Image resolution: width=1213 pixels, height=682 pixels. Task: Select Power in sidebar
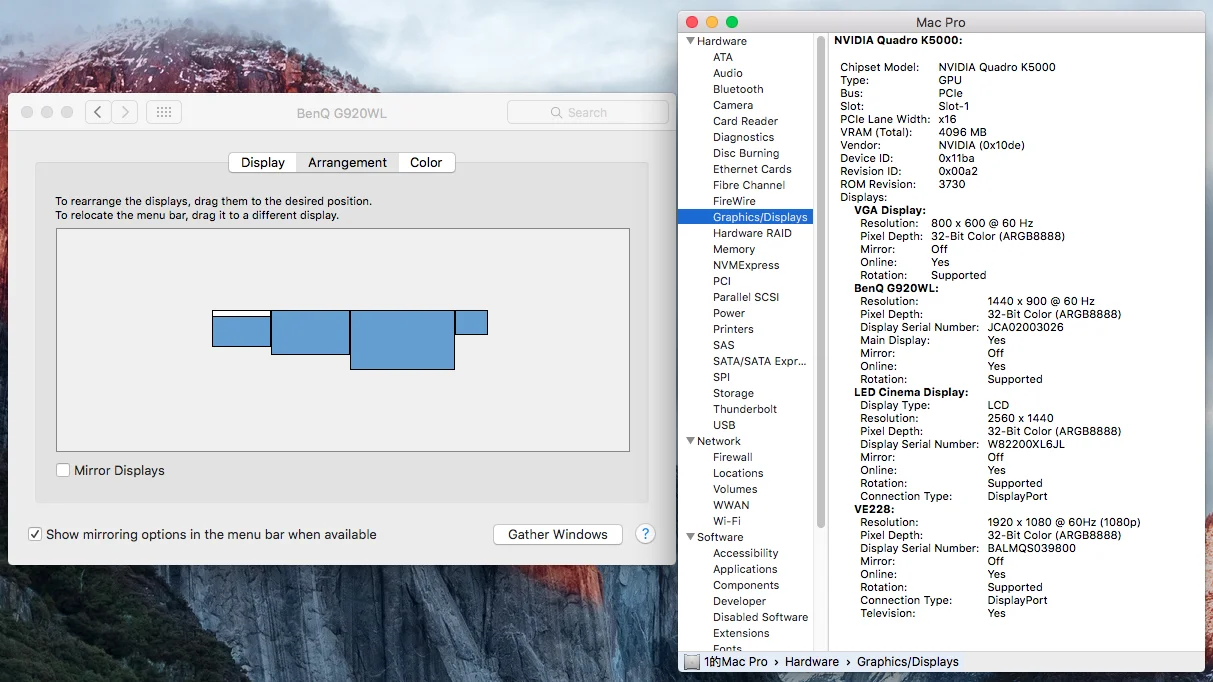pyautogui.click(x=729, y=313)
